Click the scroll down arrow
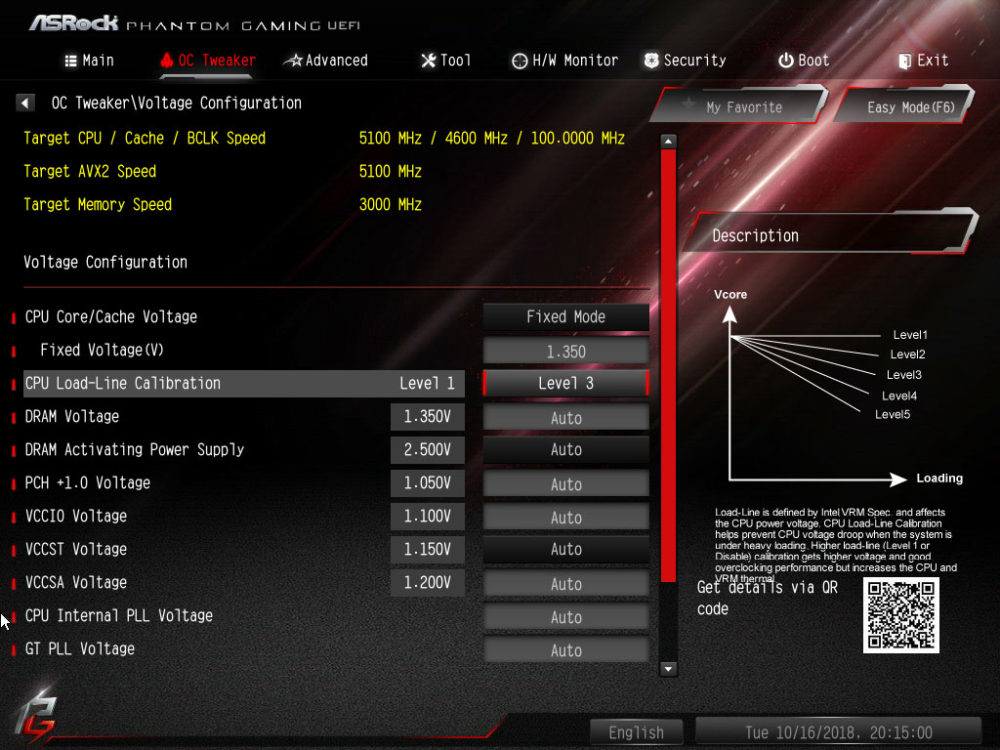Image resolution: width=1000 pixels, height=750 pixels. pyautogui.click(x=668, y=669)
